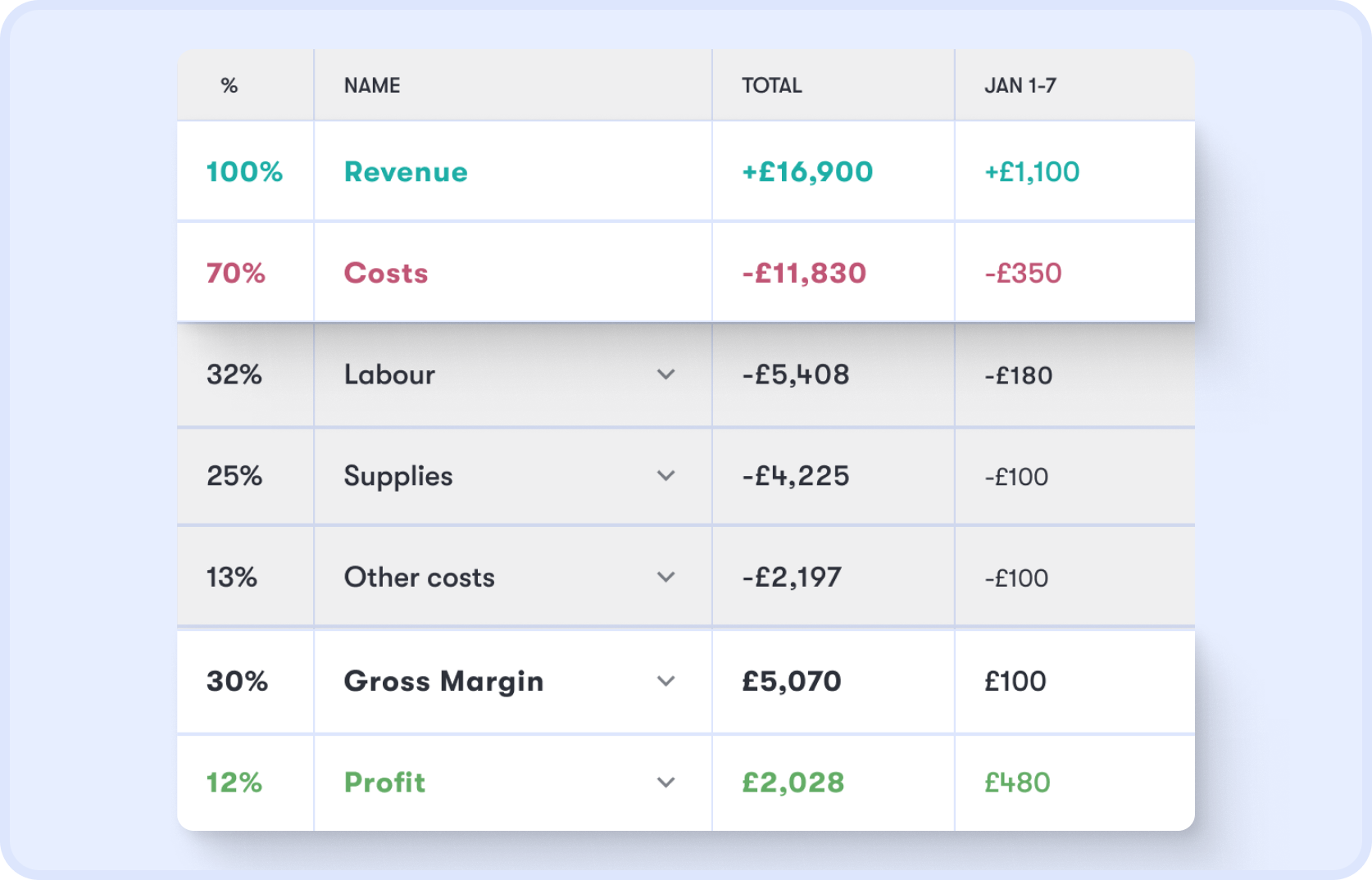Click the Gross Margin label

tap(443, 681)
